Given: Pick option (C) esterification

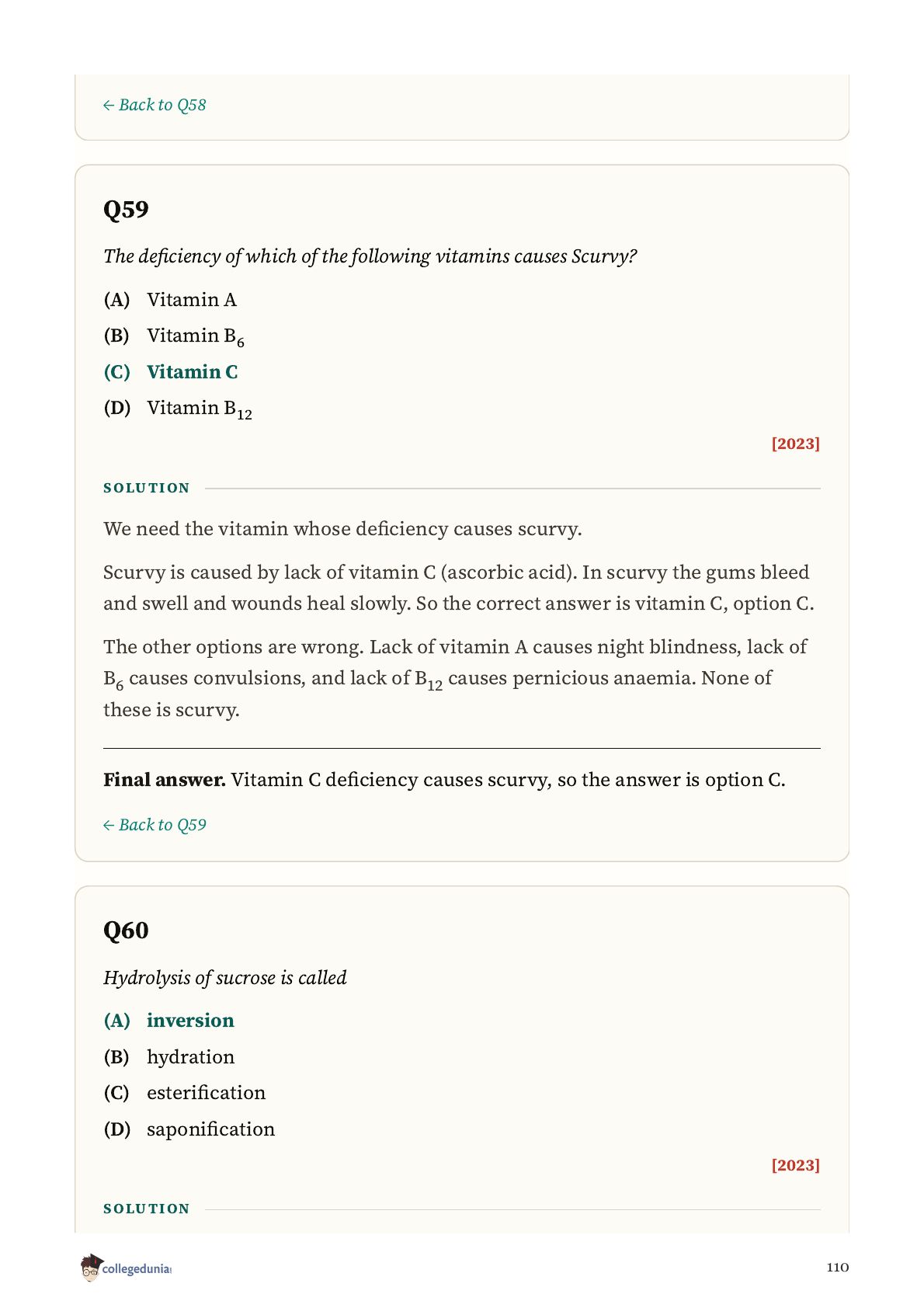Looking at the screenshot, I should (x=185, y=1093).
